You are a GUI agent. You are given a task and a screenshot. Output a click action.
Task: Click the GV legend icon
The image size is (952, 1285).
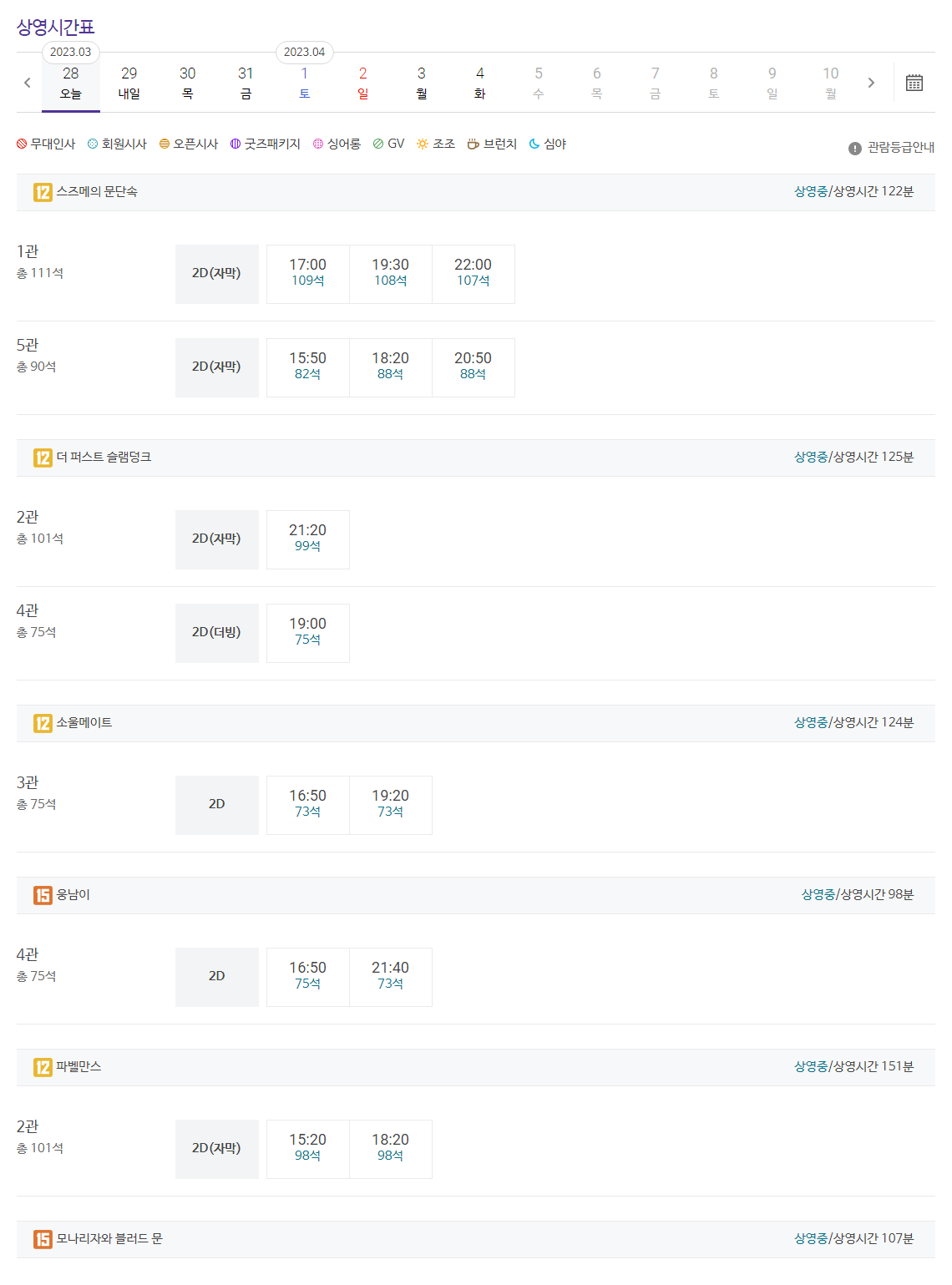[378, 144]
